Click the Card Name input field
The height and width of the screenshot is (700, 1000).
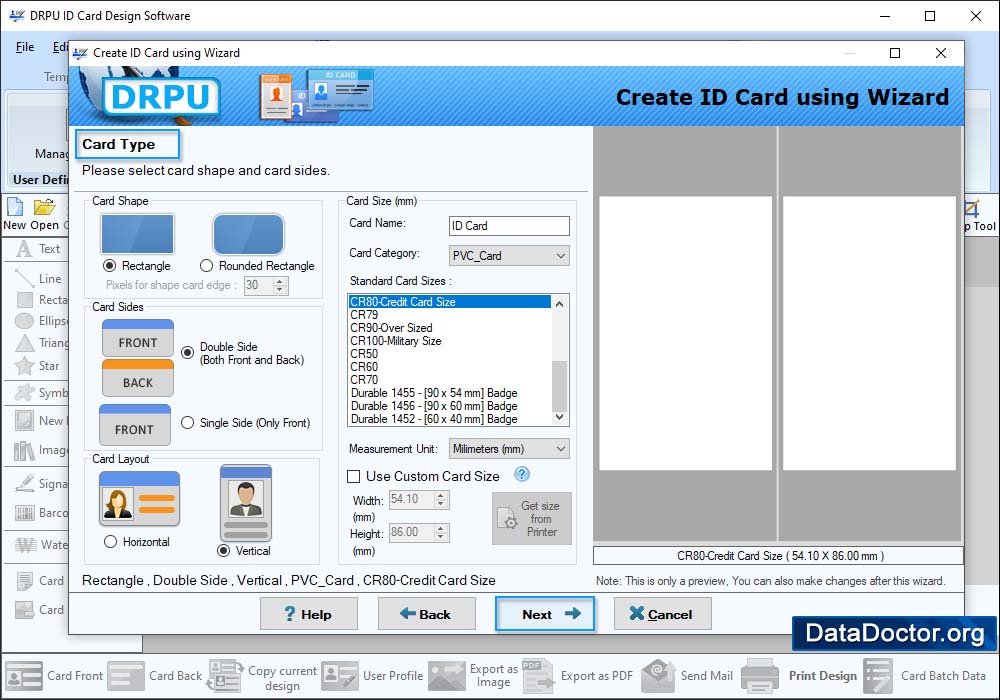[x=509, y=226]
